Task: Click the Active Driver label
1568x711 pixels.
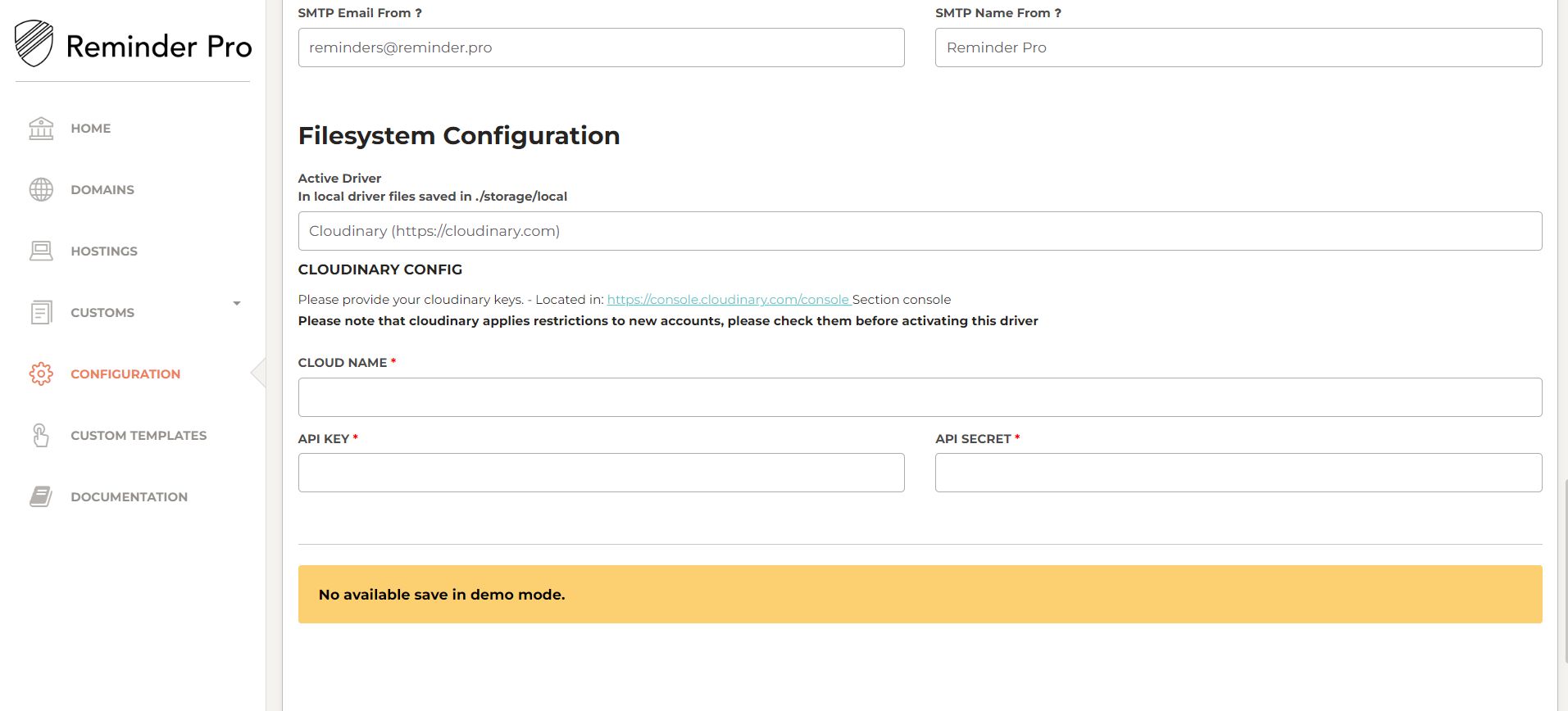Action: tap(339, 179)
